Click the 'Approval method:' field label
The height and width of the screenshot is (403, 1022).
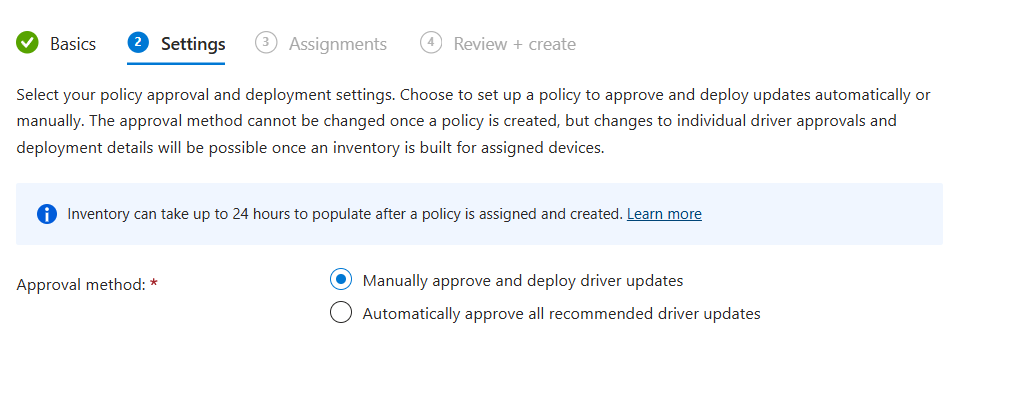tap(81, 284)
